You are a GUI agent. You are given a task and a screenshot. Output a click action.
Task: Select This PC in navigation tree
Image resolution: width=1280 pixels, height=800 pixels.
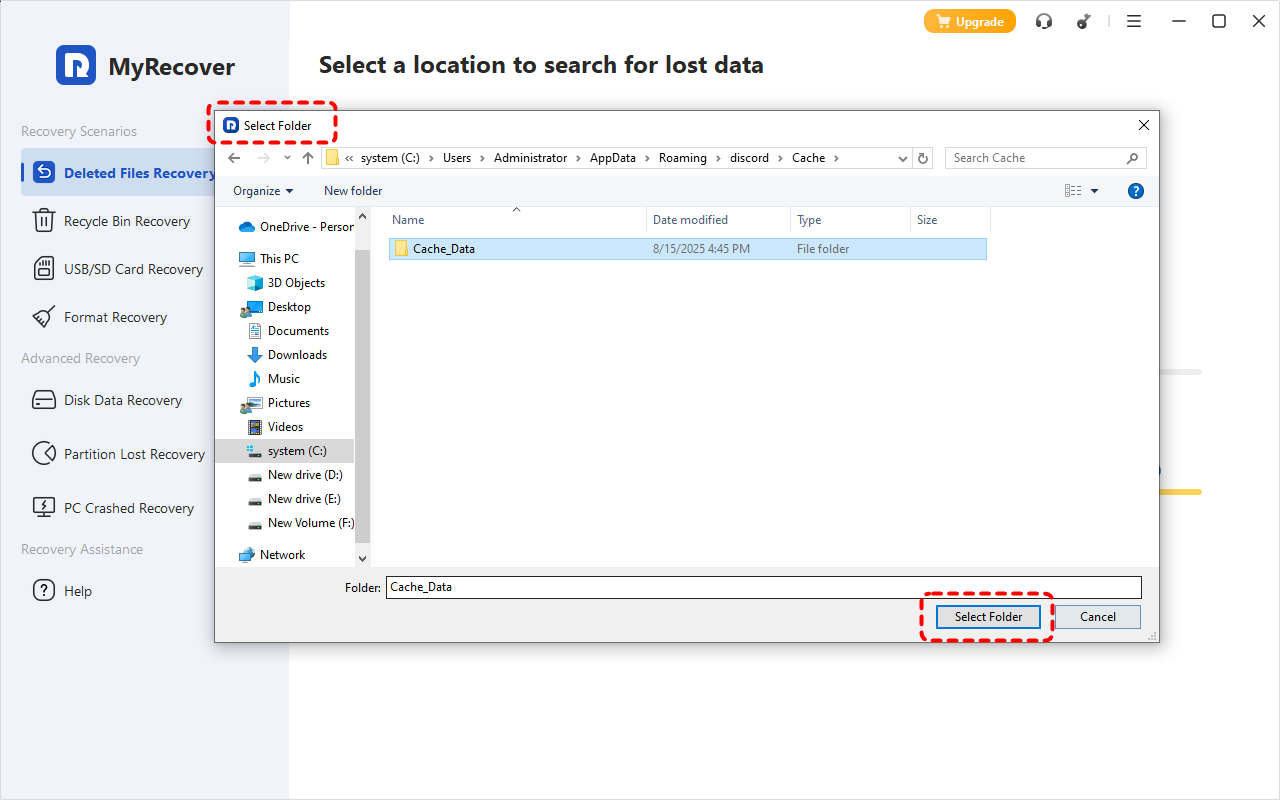pyautogui.click(x=268, y=259)
